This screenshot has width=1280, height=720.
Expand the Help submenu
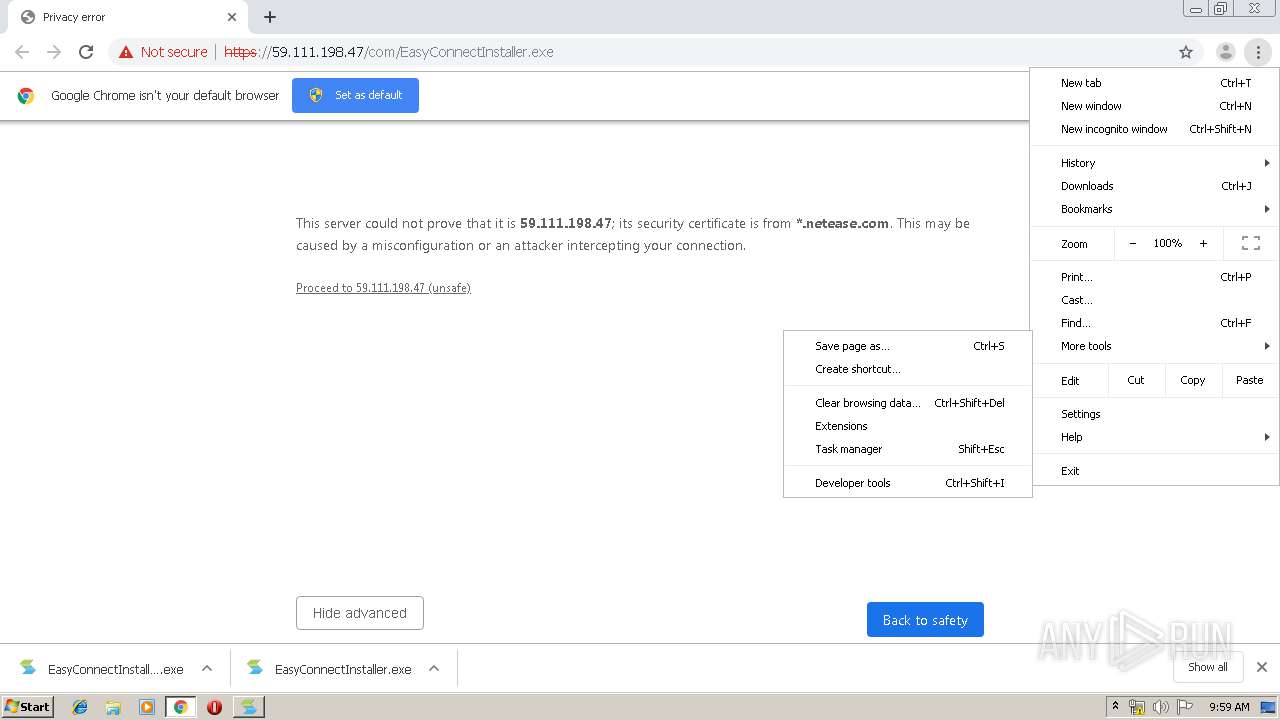pyautogui.click(x=1155, y=437)
